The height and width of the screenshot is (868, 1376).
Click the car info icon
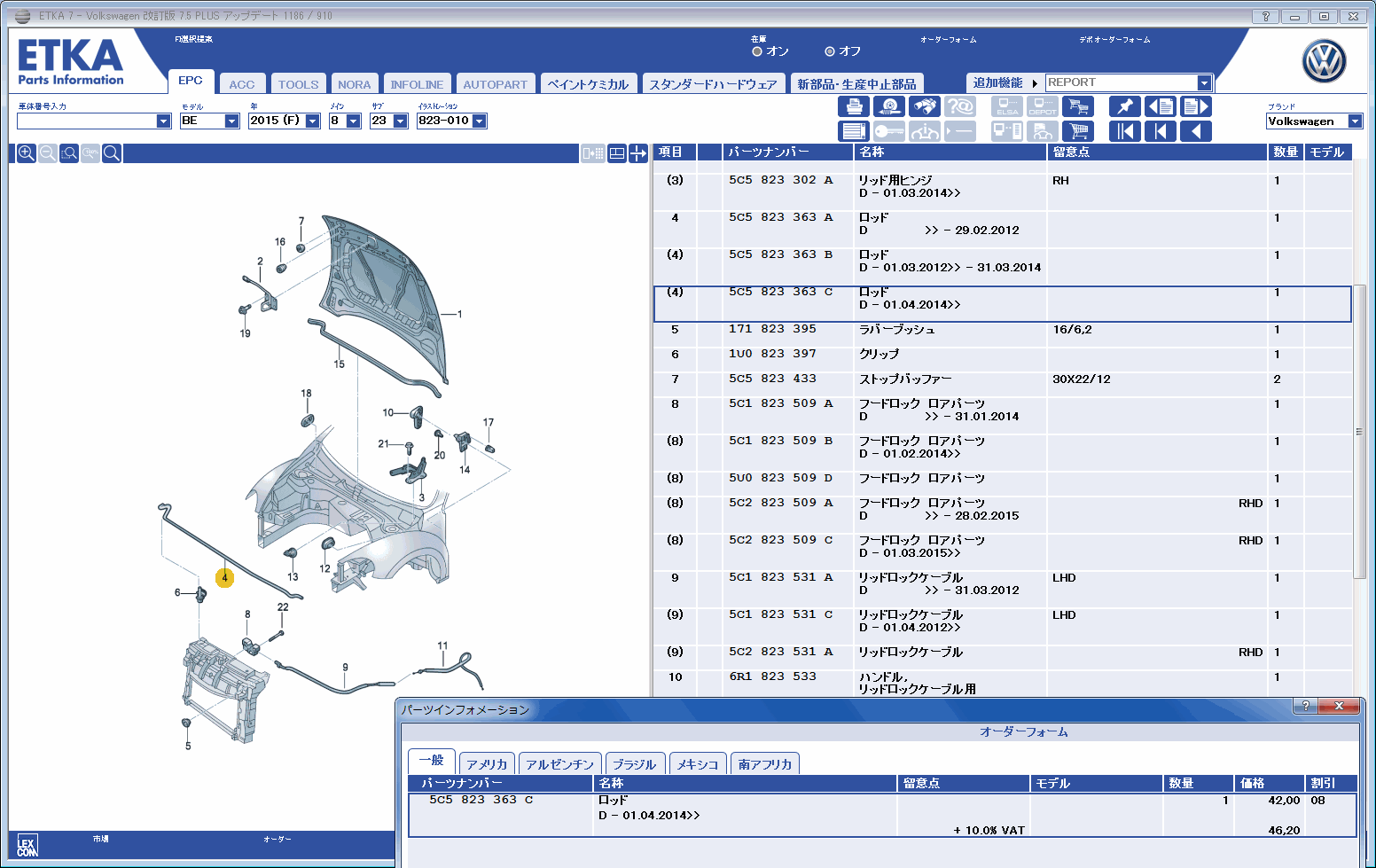point(924,131)
